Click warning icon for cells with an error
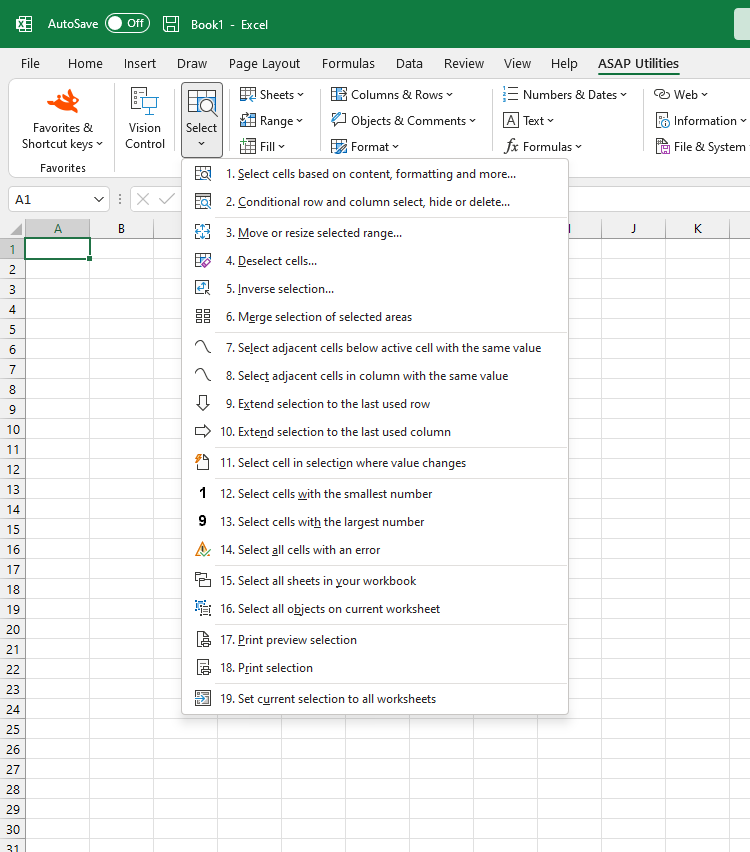 [x=203, y=549]
